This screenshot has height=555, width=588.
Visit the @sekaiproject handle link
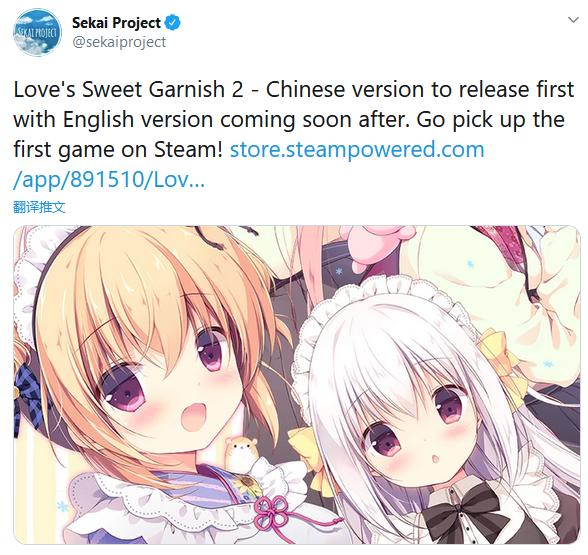119,42
